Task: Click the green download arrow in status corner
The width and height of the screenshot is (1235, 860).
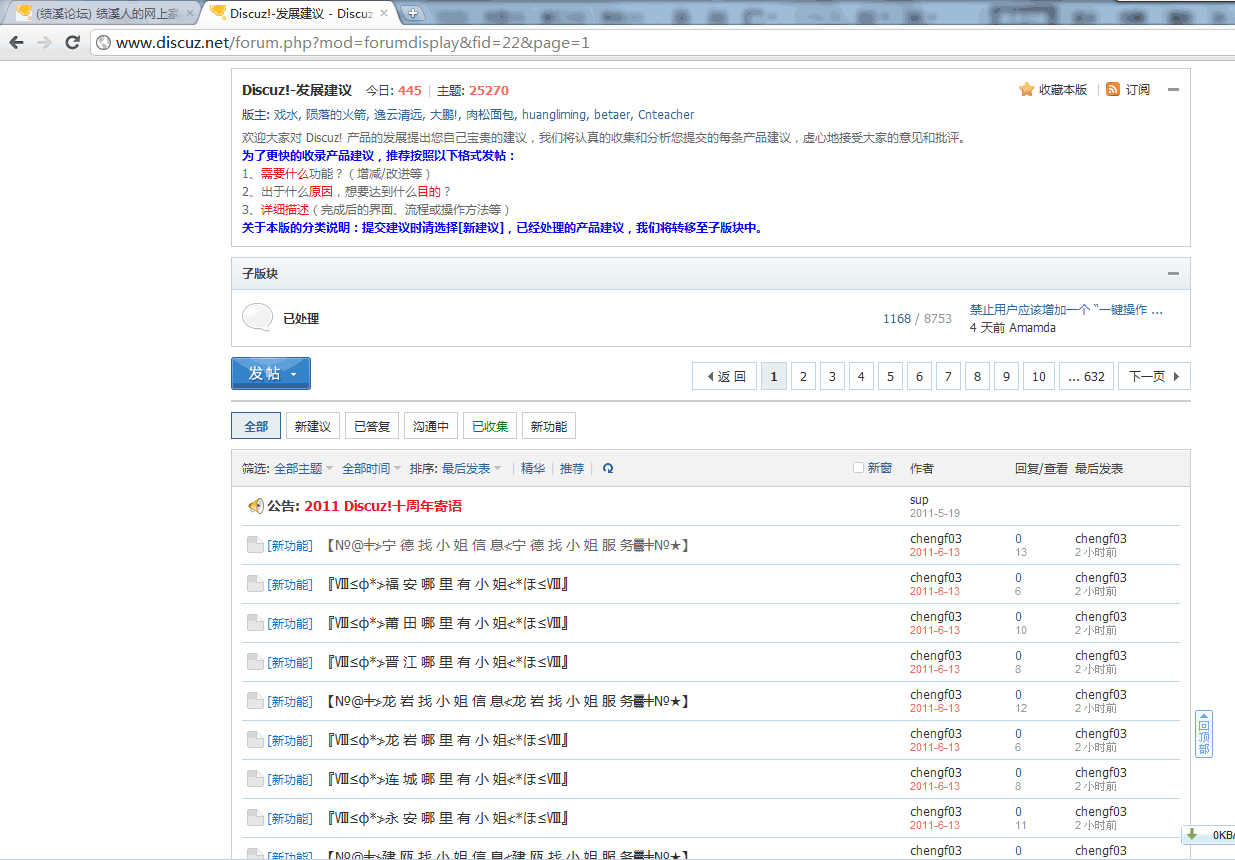Action: click(1192, 834)
